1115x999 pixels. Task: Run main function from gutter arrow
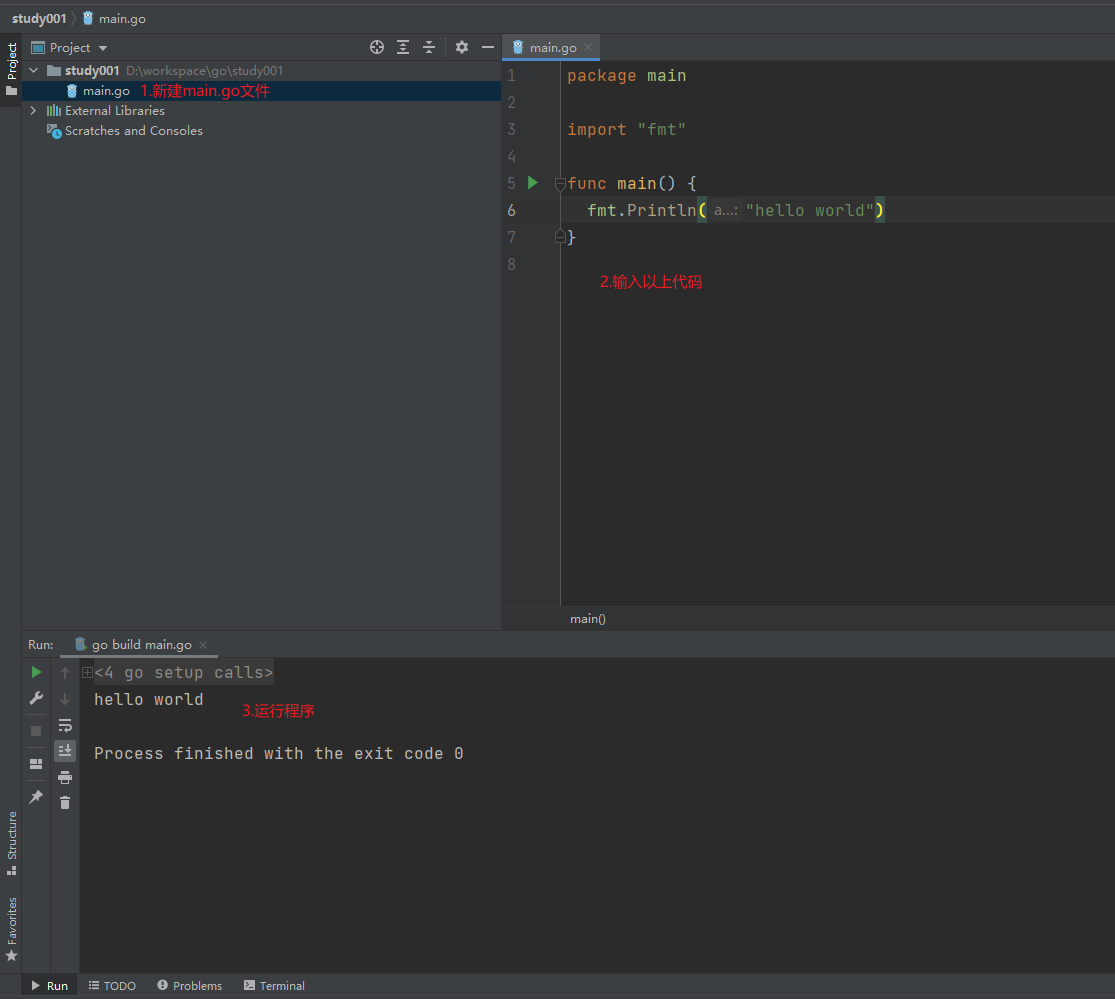click(x=533, y=183)
